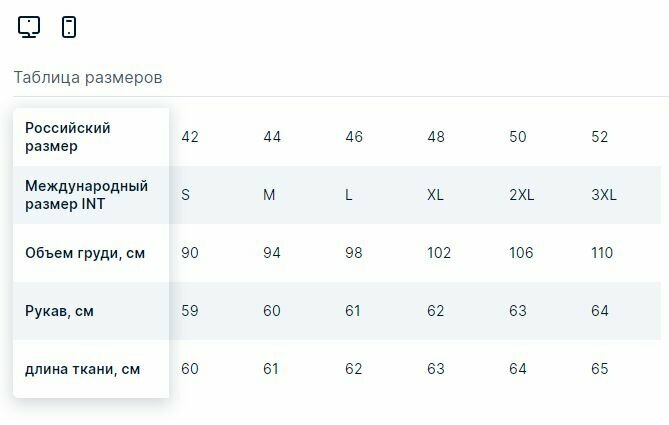The image size is (669, 425).
Task: Select the 'Российский размер' row header
Action: 68,137
